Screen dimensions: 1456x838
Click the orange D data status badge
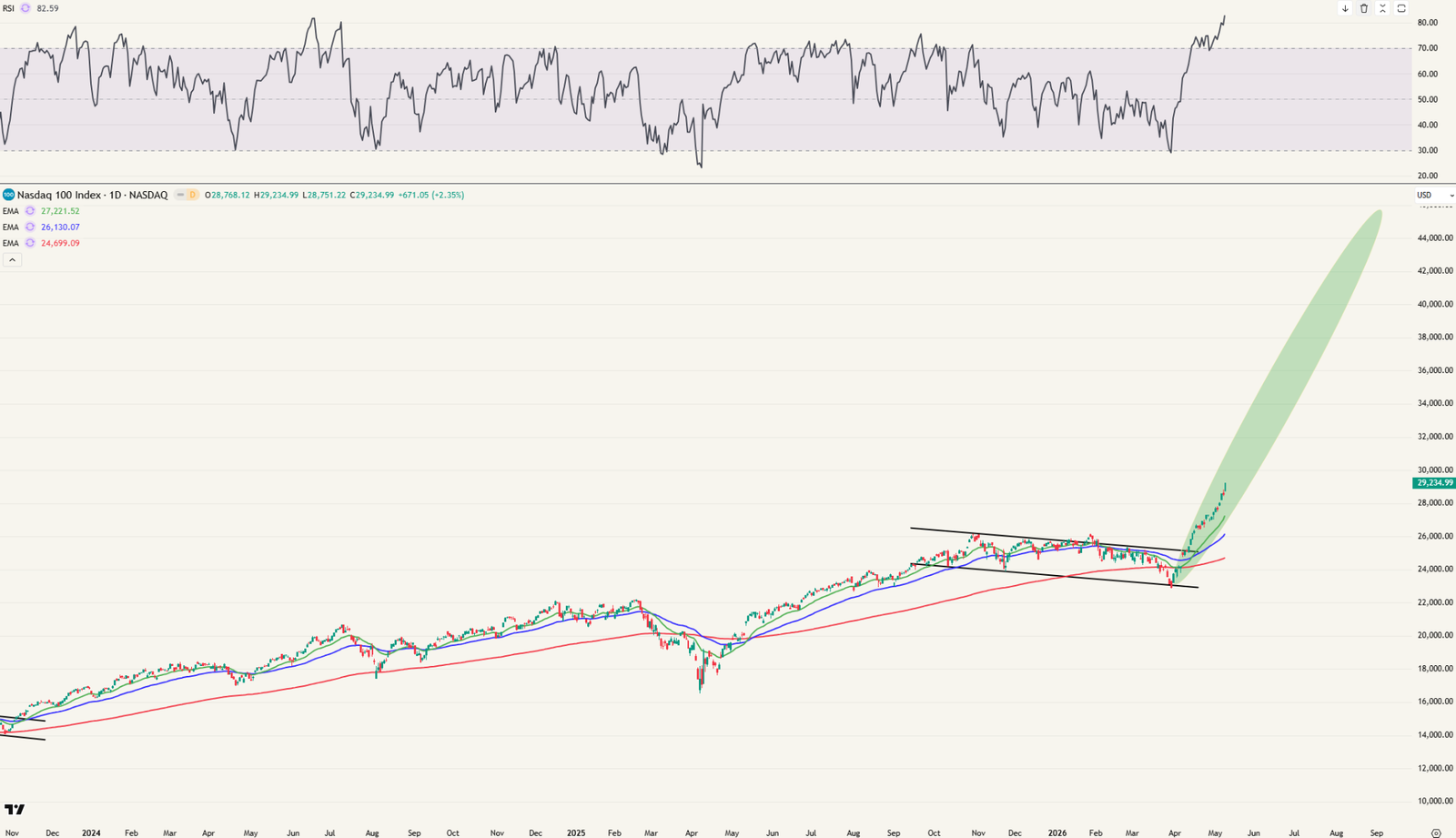[x=192, y=195]
